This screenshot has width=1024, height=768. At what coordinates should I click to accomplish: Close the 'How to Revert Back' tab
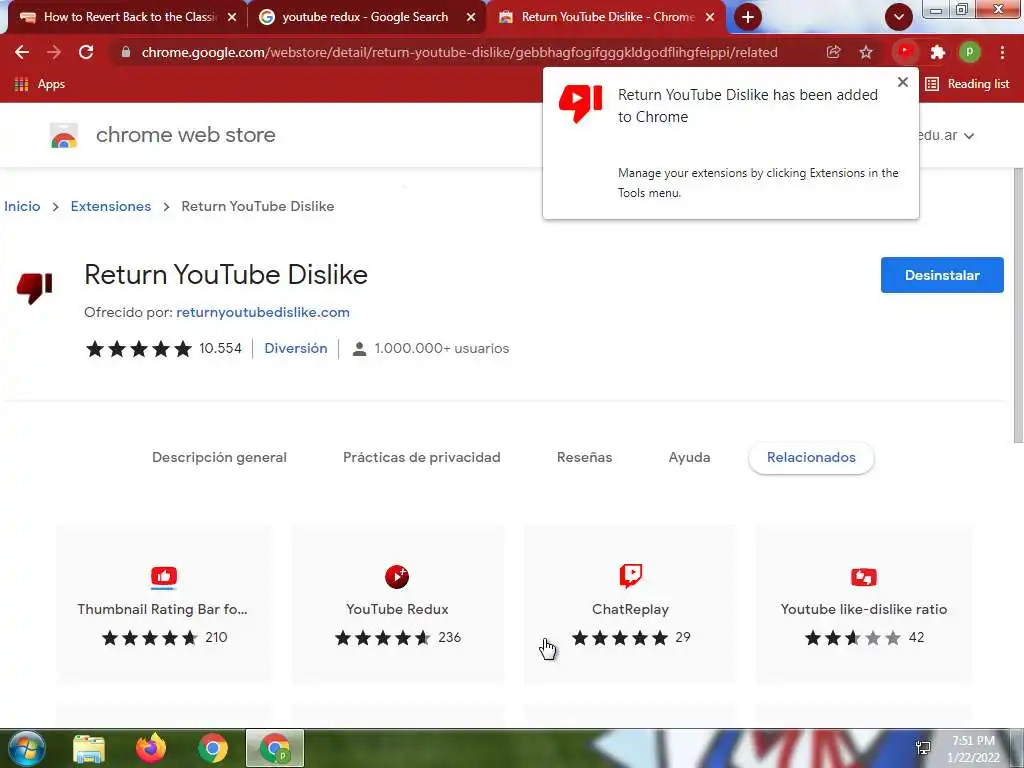(x=232, y=17)
